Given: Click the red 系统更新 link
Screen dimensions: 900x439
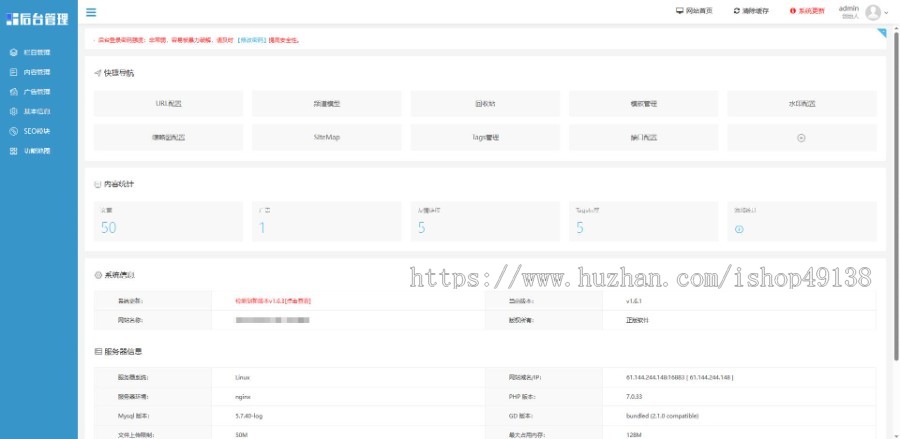Looking at the screenshot, I should [x=811, y=11].
